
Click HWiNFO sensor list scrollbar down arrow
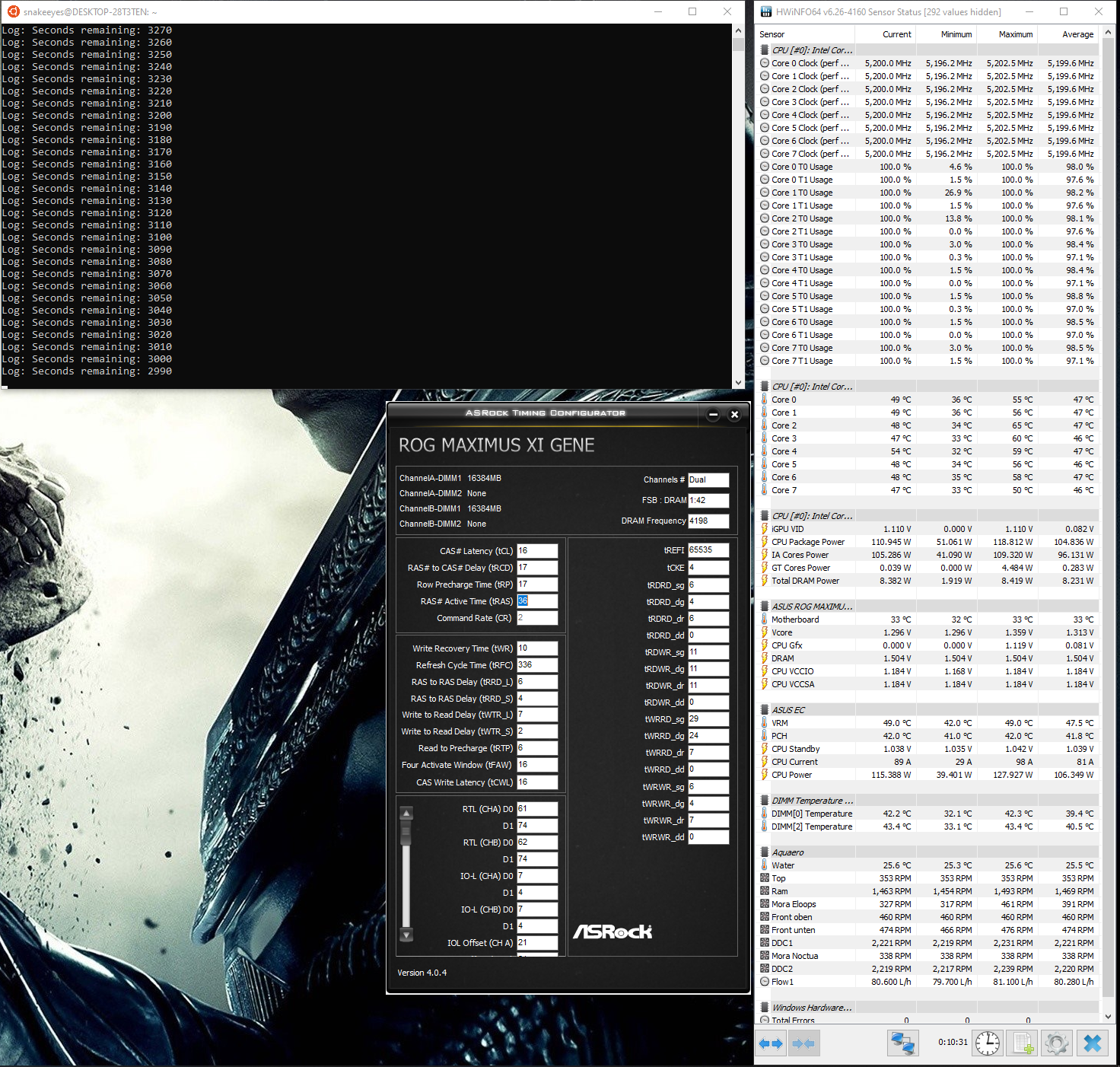(1107, 1016)
